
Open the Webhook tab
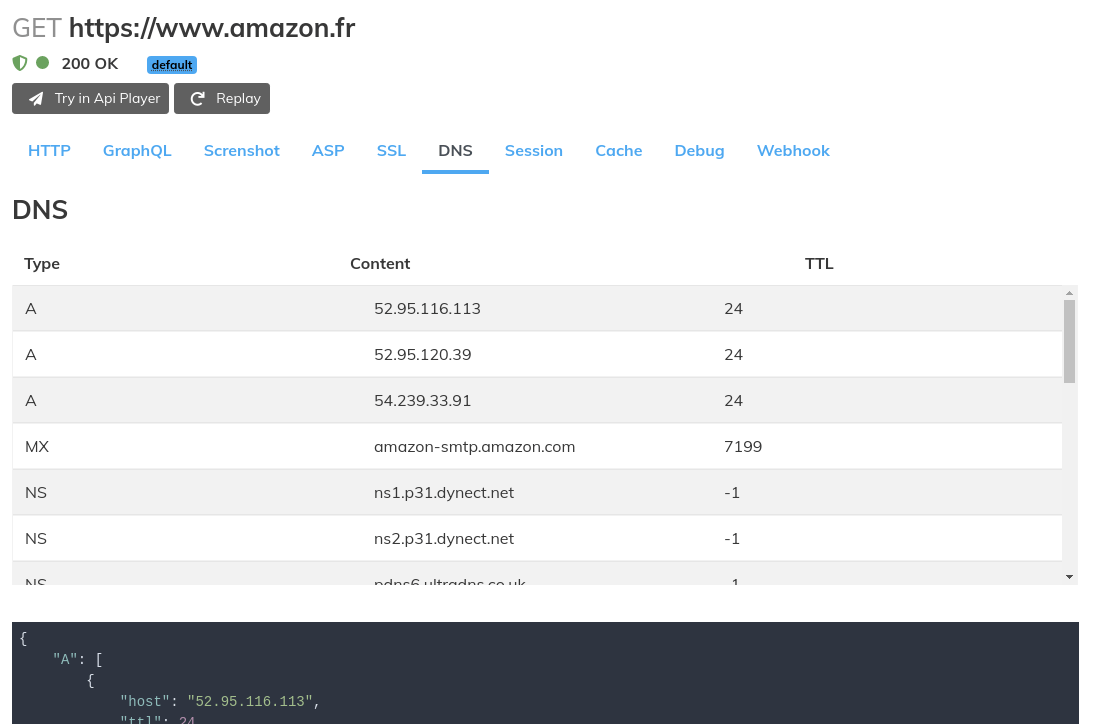coord(793,151)
